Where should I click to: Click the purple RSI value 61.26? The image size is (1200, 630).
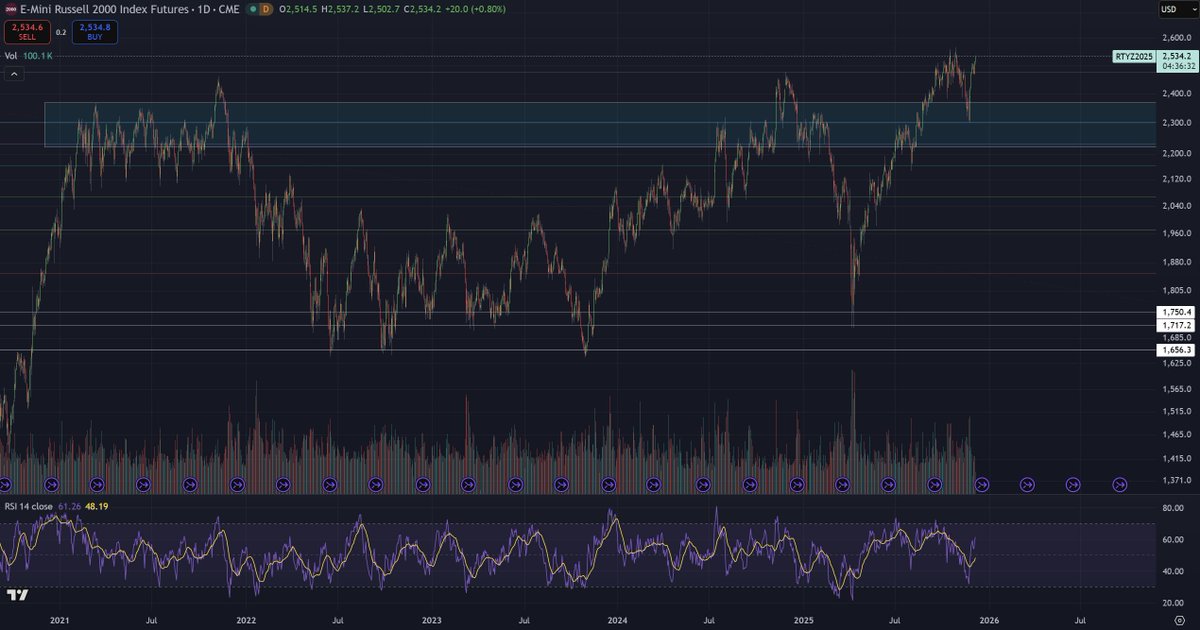tap(69, 506)
